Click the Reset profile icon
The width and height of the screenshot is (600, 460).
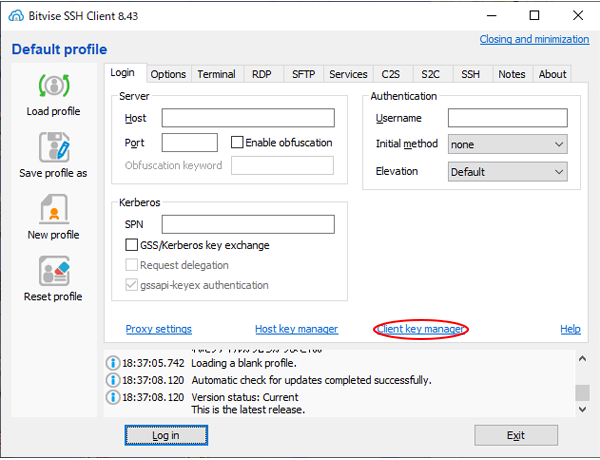pos(54,271)
